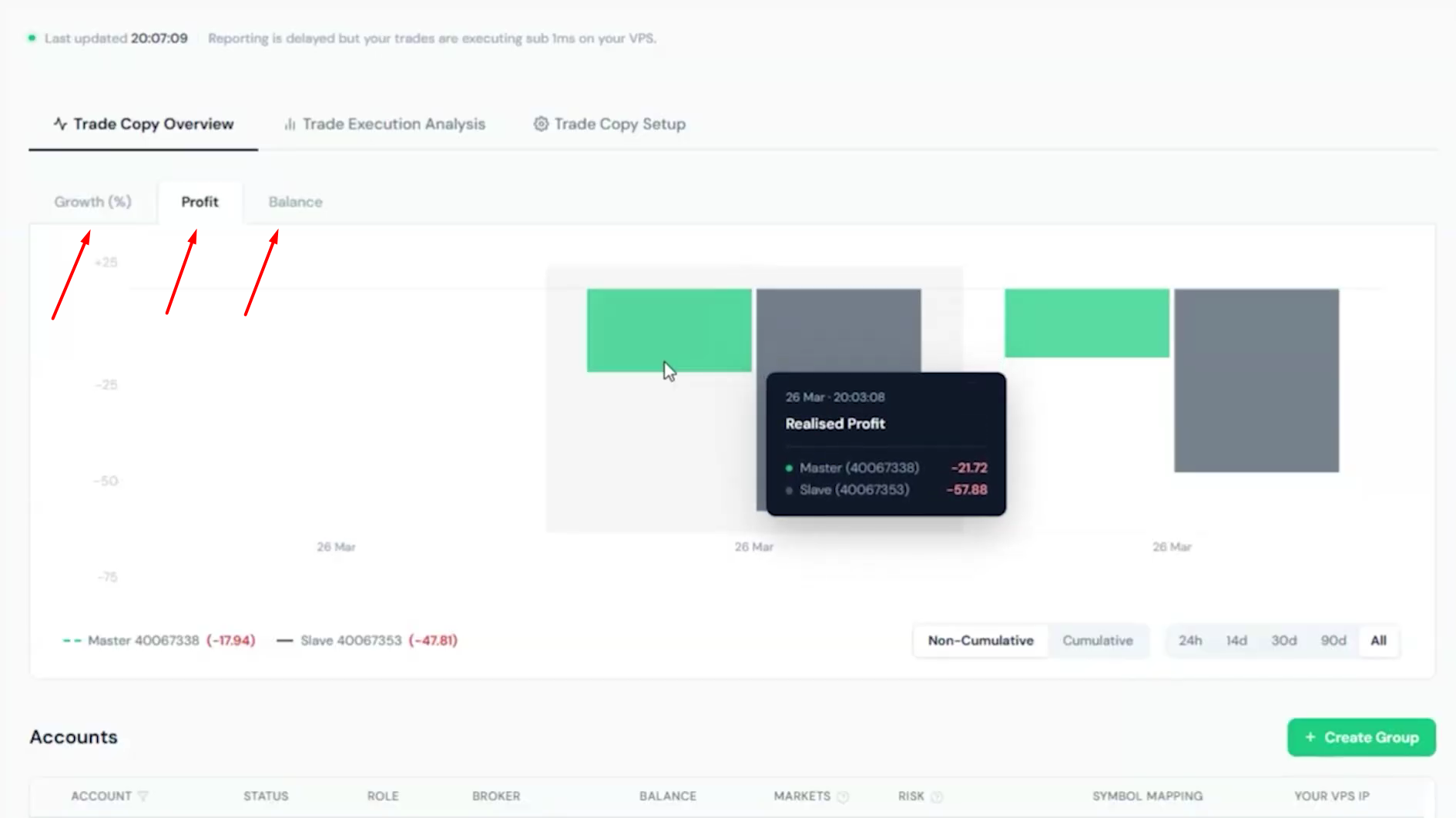
Task: Toggle Master 40067338 legend entry
Action: [x=159, y=641]
